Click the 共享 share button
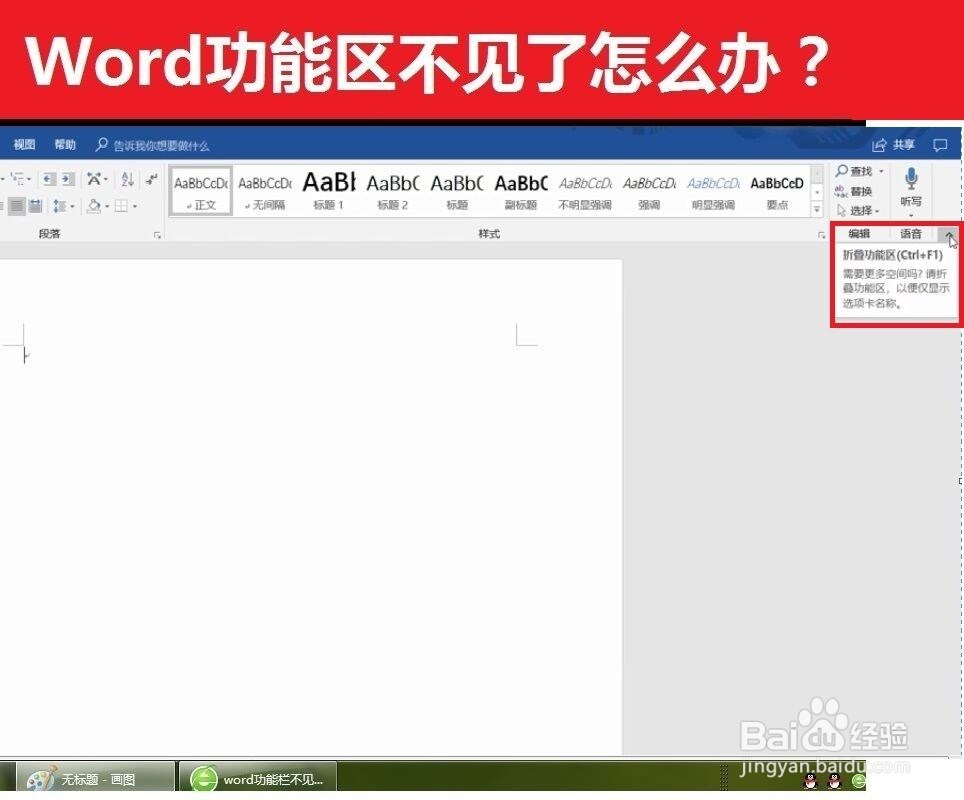The width and height of the screenshot is (964, 800). tap(894, 145)
